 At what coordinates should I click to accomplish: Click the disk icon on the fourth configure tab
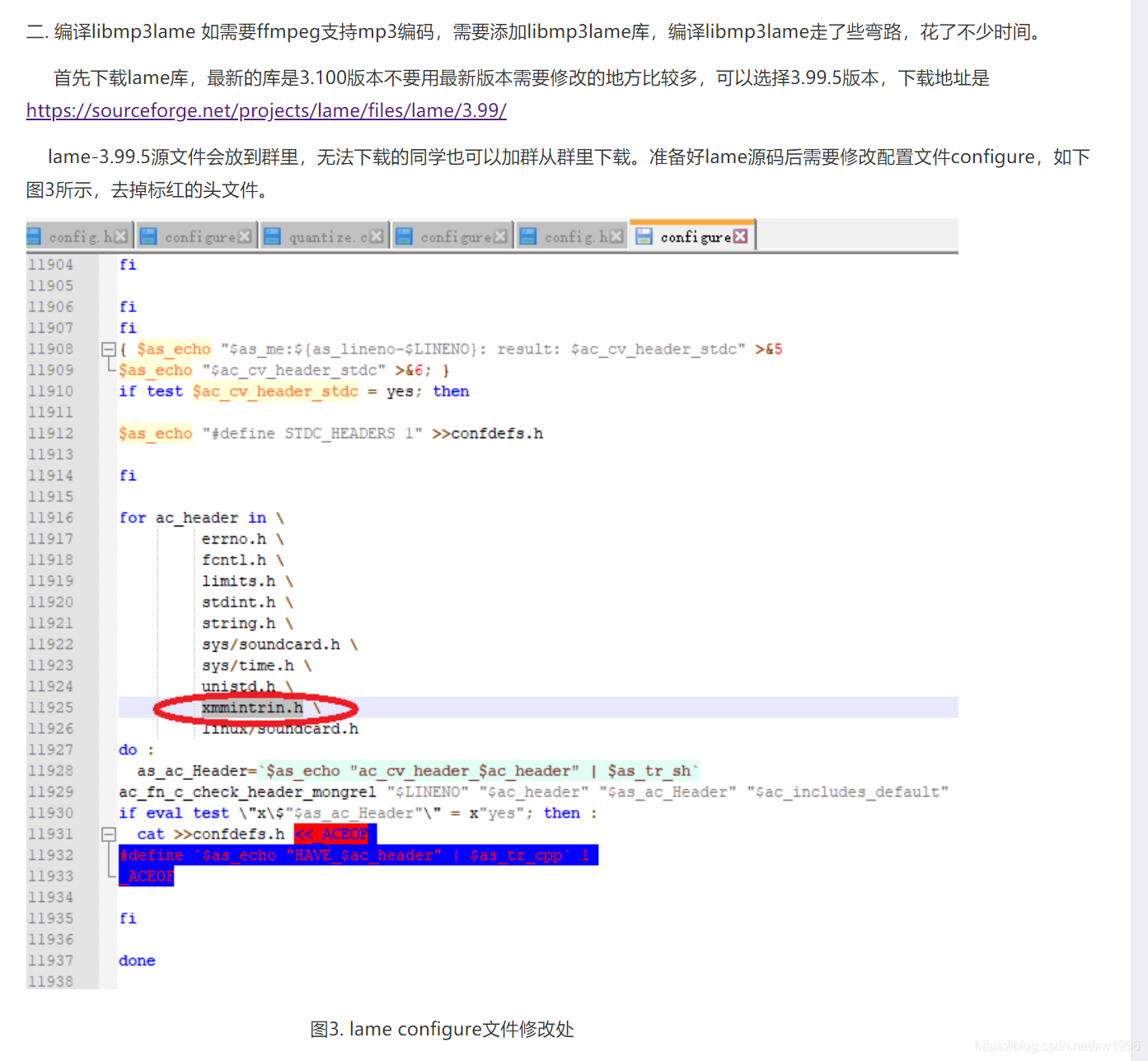404,236
